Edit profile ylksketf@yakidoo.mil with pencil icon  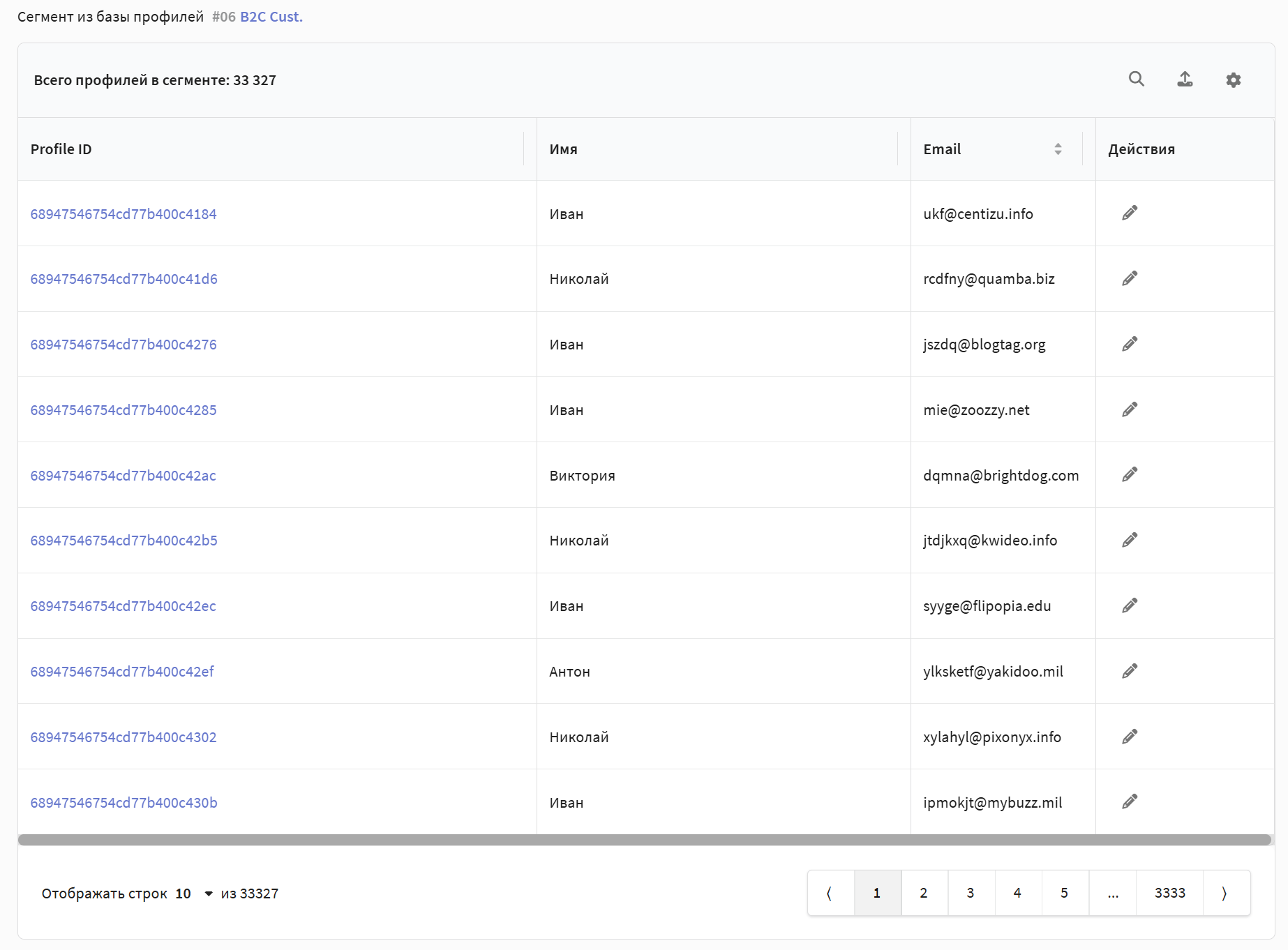point(1130,671)
